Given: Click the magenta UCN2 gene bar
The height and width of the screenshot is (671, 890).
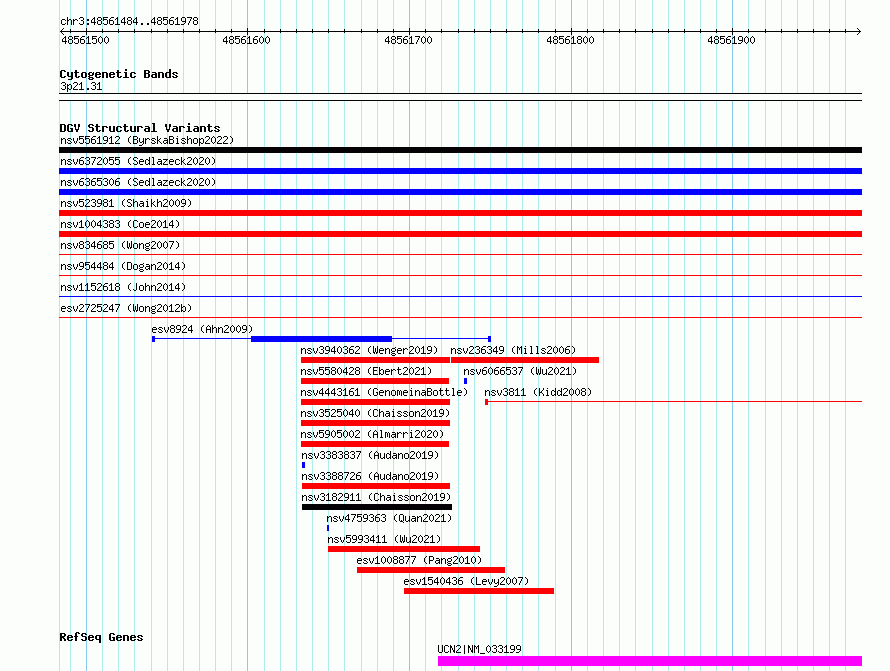Looking at the screenshot, I should point(649,661).
